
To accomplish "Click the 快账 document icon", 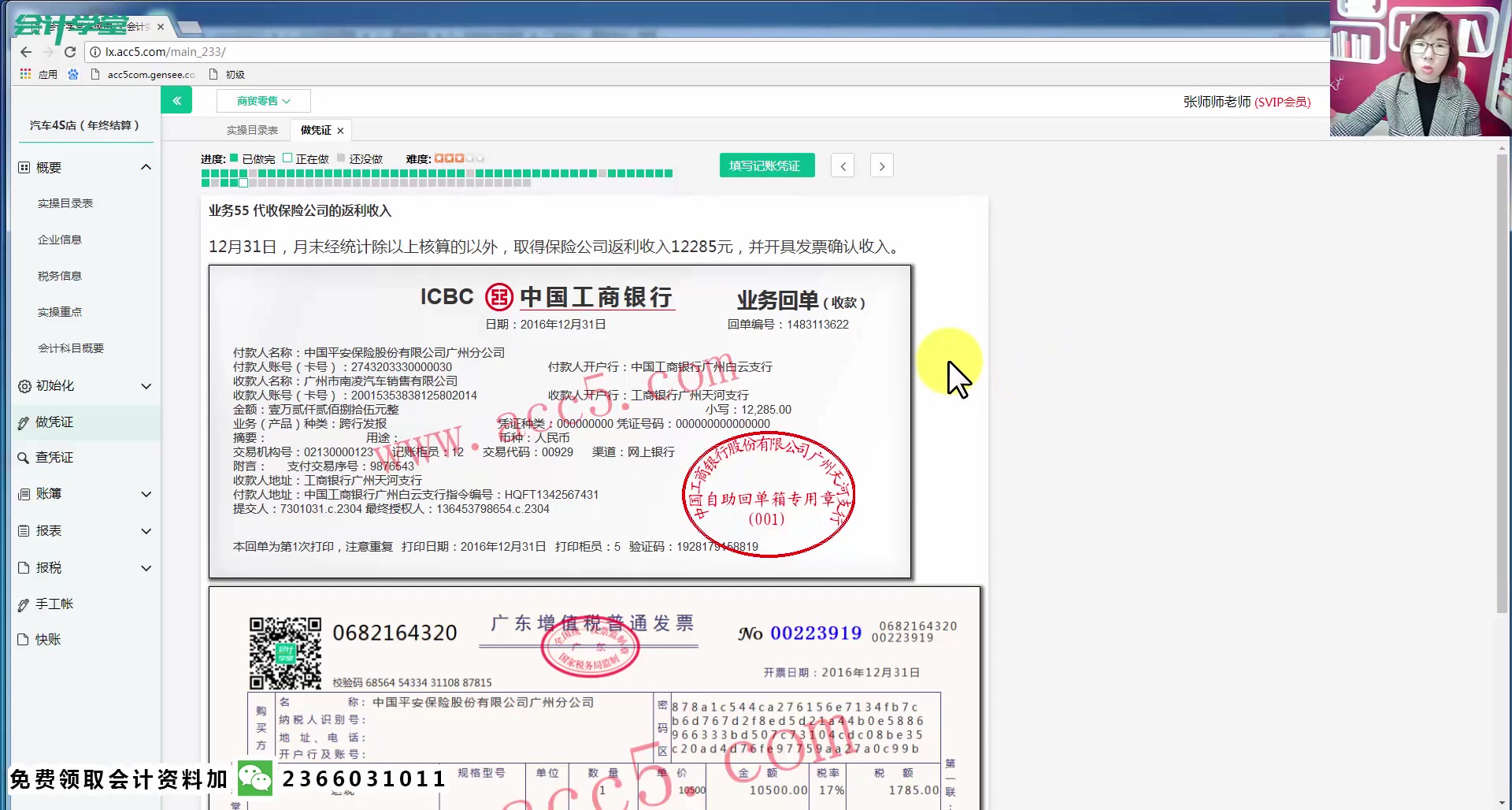I will [24, 640].
